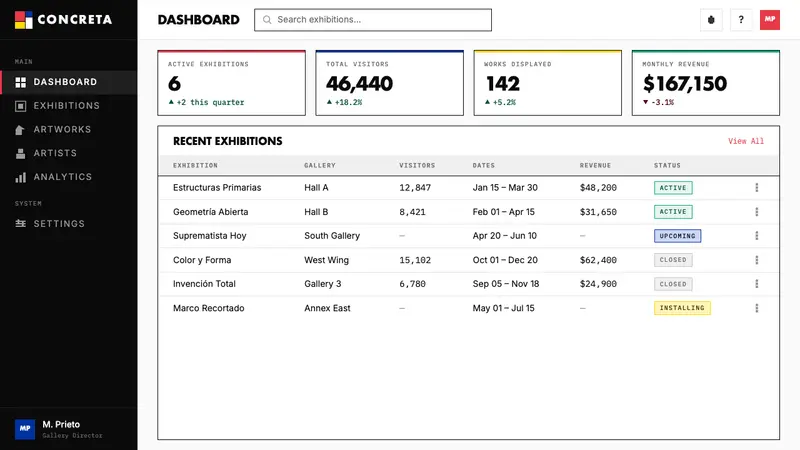Open the Monthly Revenue stat card

706,83
